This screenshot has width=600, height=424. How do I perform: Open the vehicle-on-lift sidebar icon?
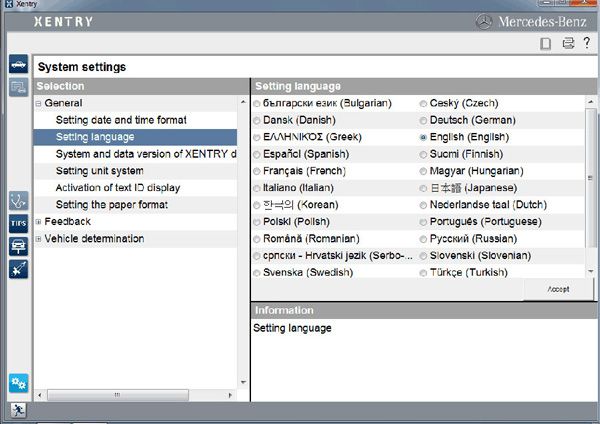point(18,246)
